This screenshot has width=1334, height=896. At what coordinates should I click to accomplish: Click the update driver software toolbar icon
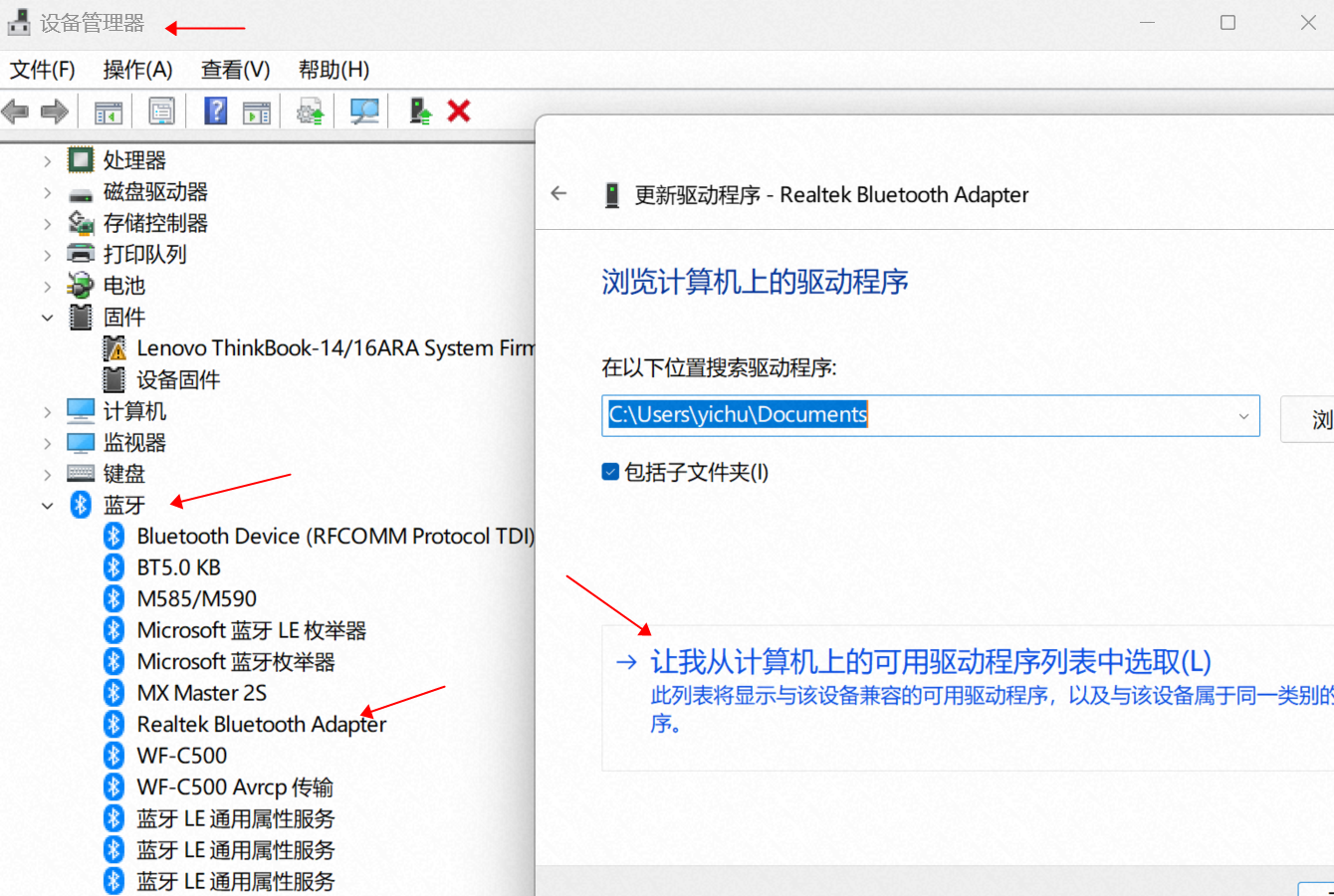311,112
